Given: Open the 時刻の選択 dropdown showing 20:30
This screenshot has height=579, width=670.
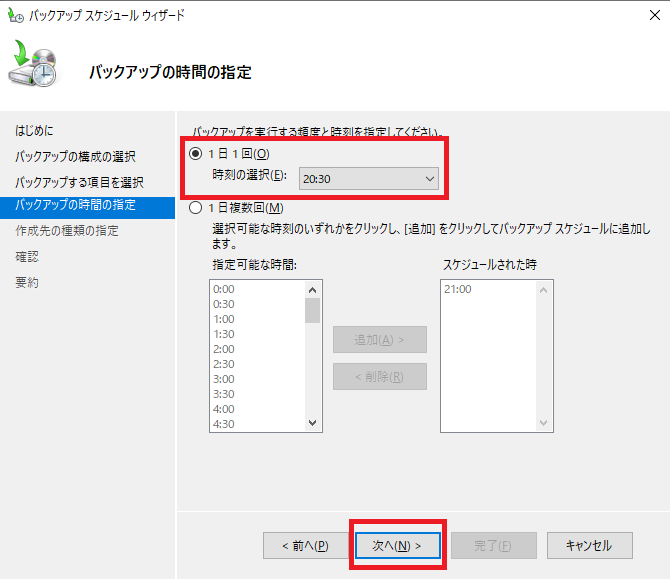Looking at the screenshot, I should pos(368,178).
